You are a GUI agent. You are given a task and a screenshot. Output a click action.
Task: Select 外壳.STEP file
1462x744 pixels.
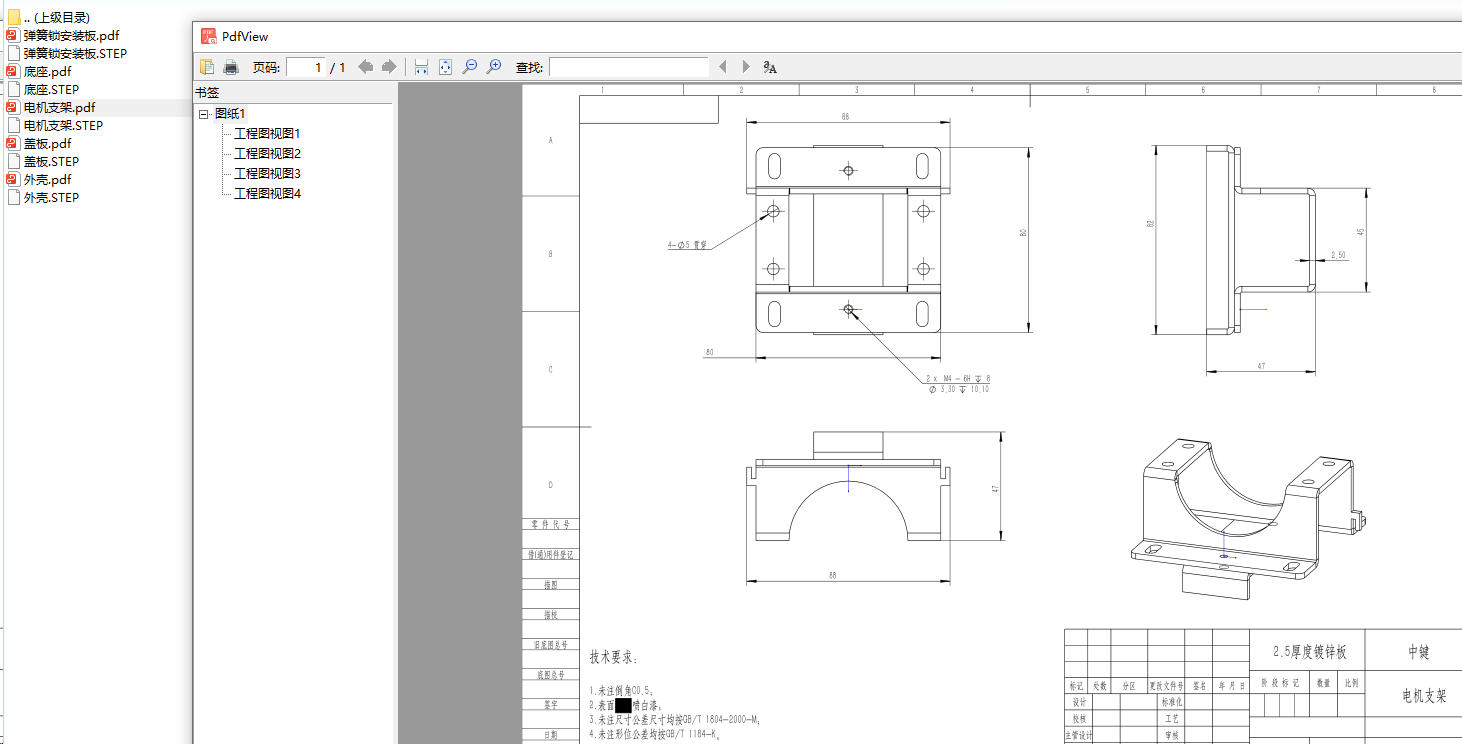tap(51, 198)
